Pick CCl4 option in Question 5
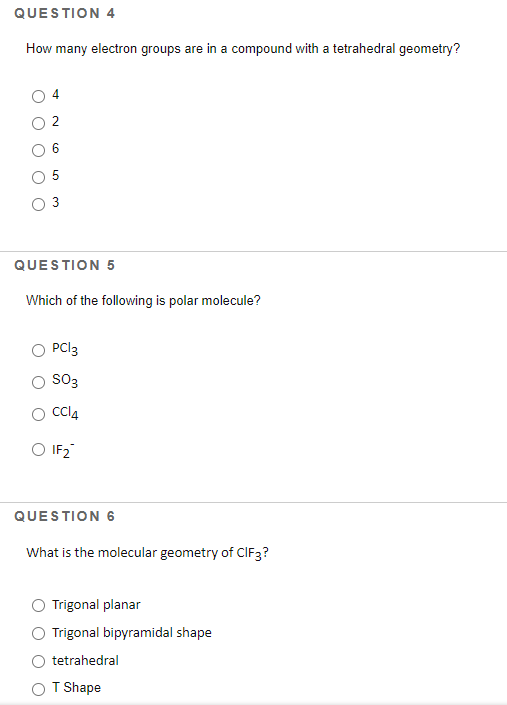507x705 pixels. (39, 414)
